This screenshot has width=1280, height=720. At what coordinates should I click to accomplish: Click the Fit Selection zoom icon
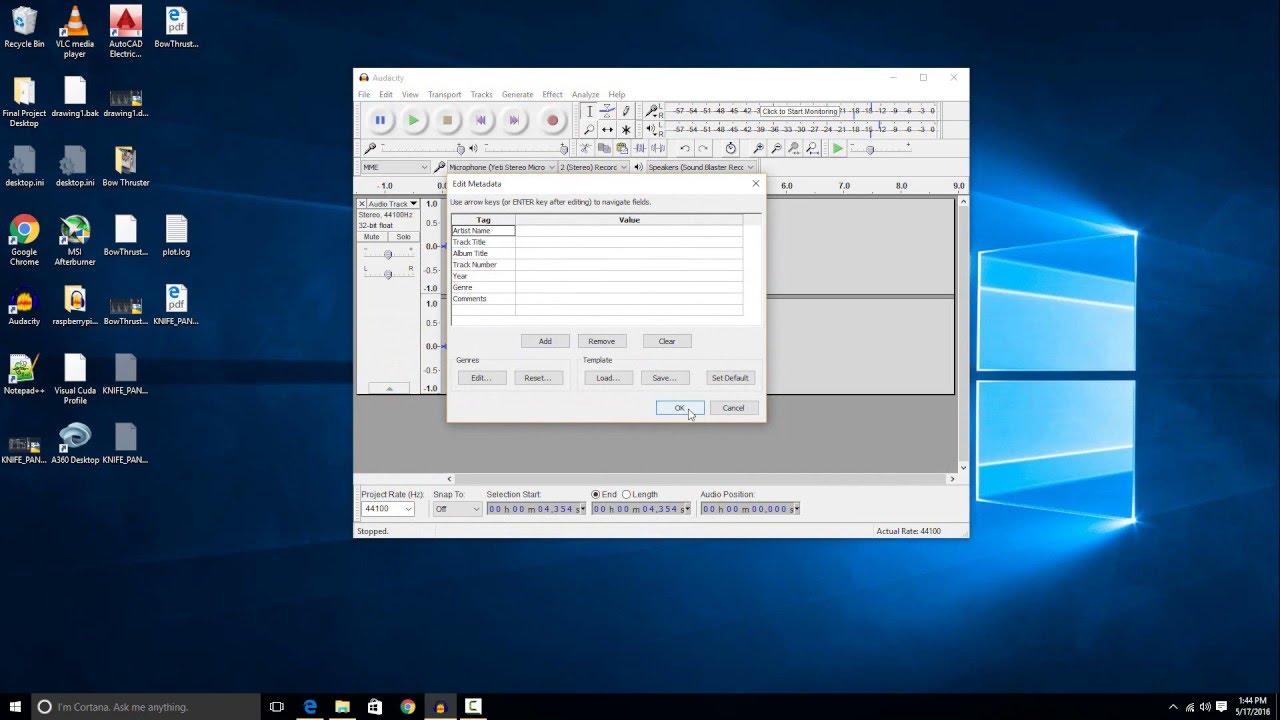(x=794, y=148)
